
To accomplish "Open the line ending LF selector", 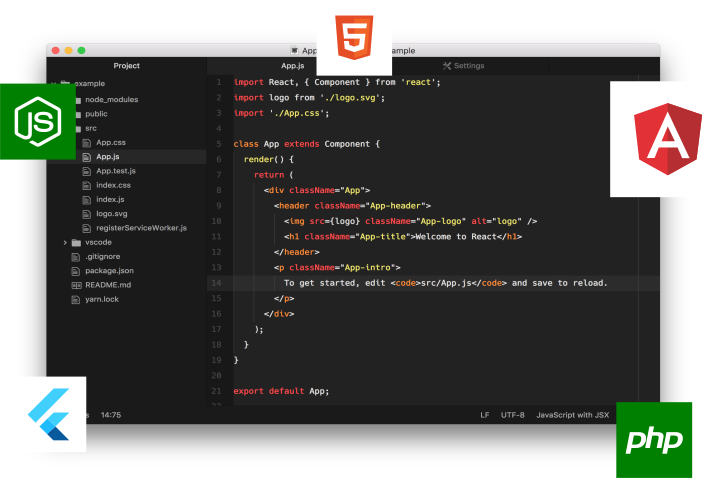I will (x=485, y=414).
